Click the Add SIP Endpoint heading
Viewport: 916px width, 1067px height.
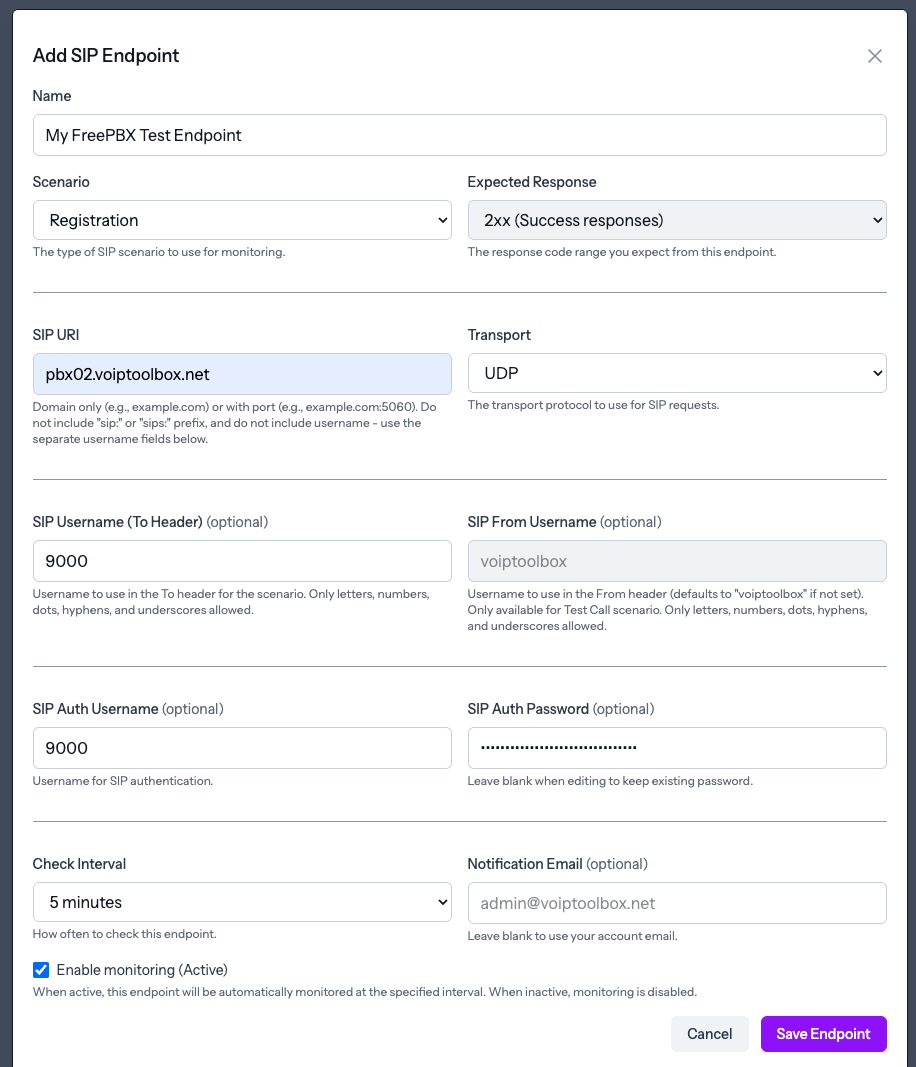[105, 56]
